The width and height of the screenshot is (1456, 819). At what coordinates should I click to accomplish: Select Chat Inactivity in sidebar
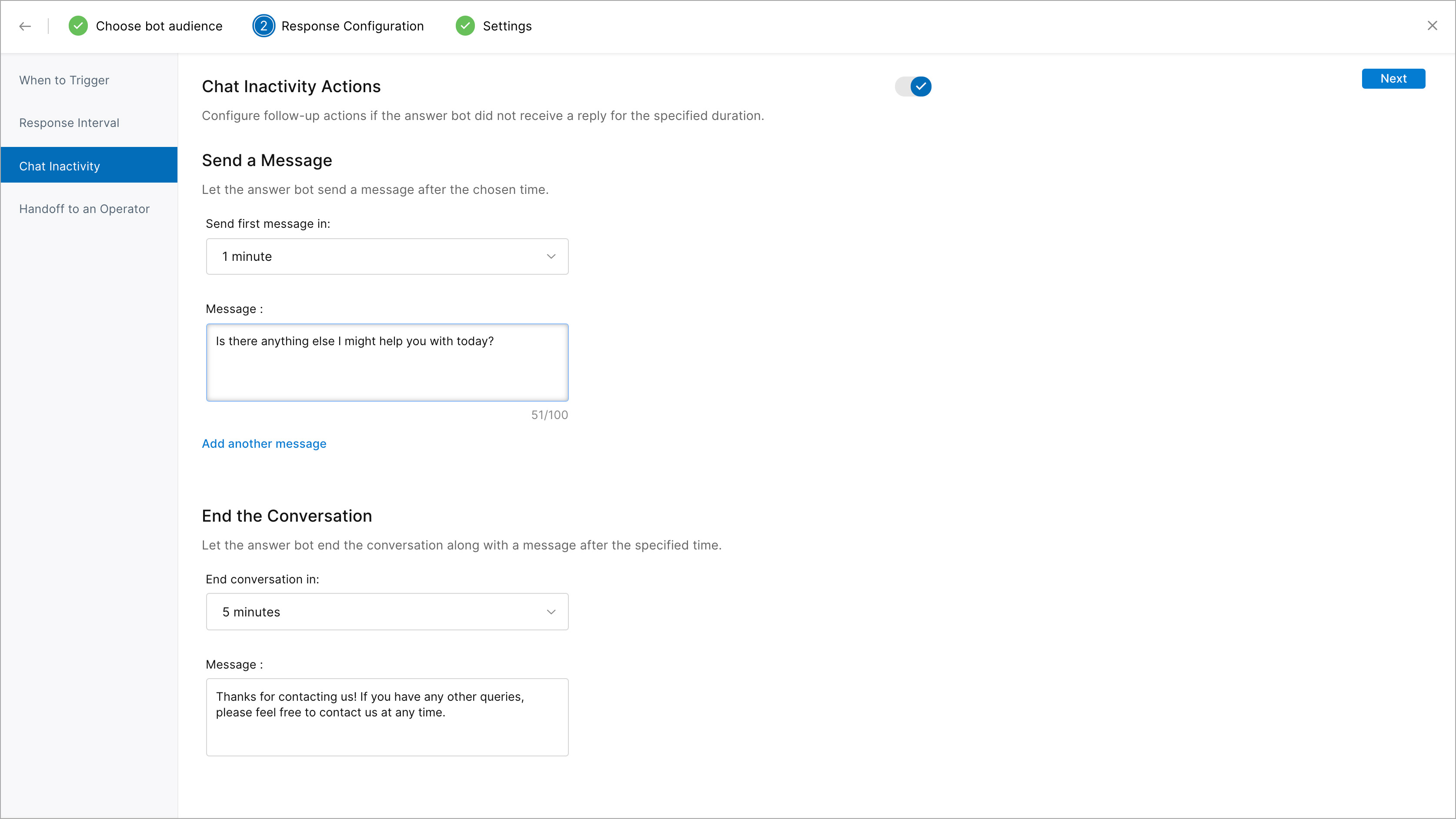pos(89,165)
